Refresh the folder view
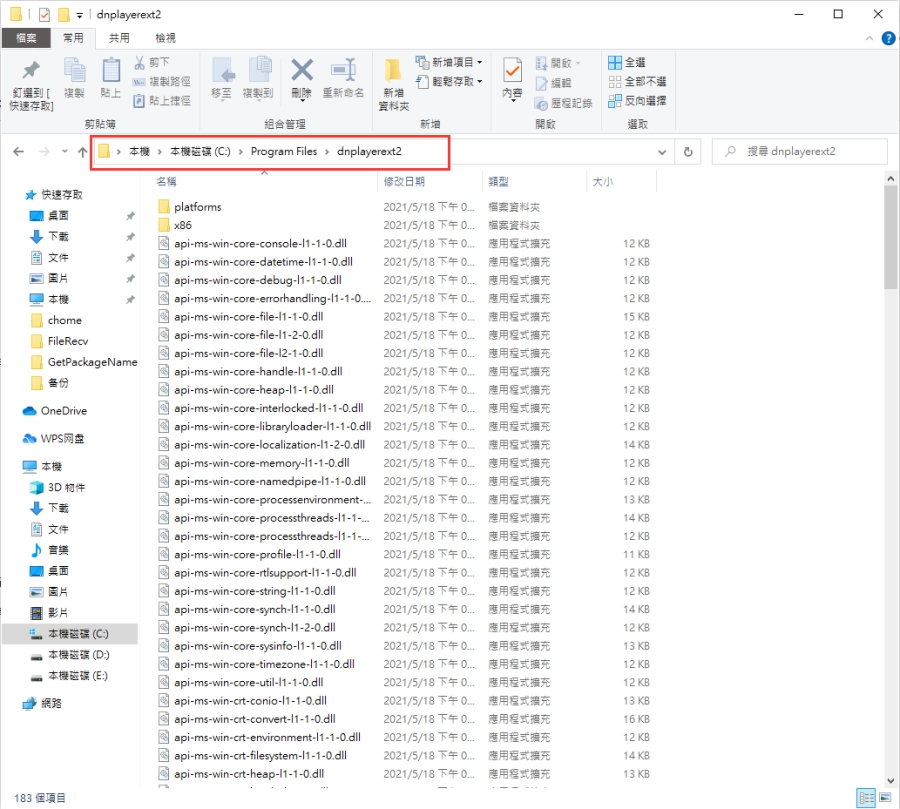The height and width of the screenshot is (809, 900). (x=688, y=152)
